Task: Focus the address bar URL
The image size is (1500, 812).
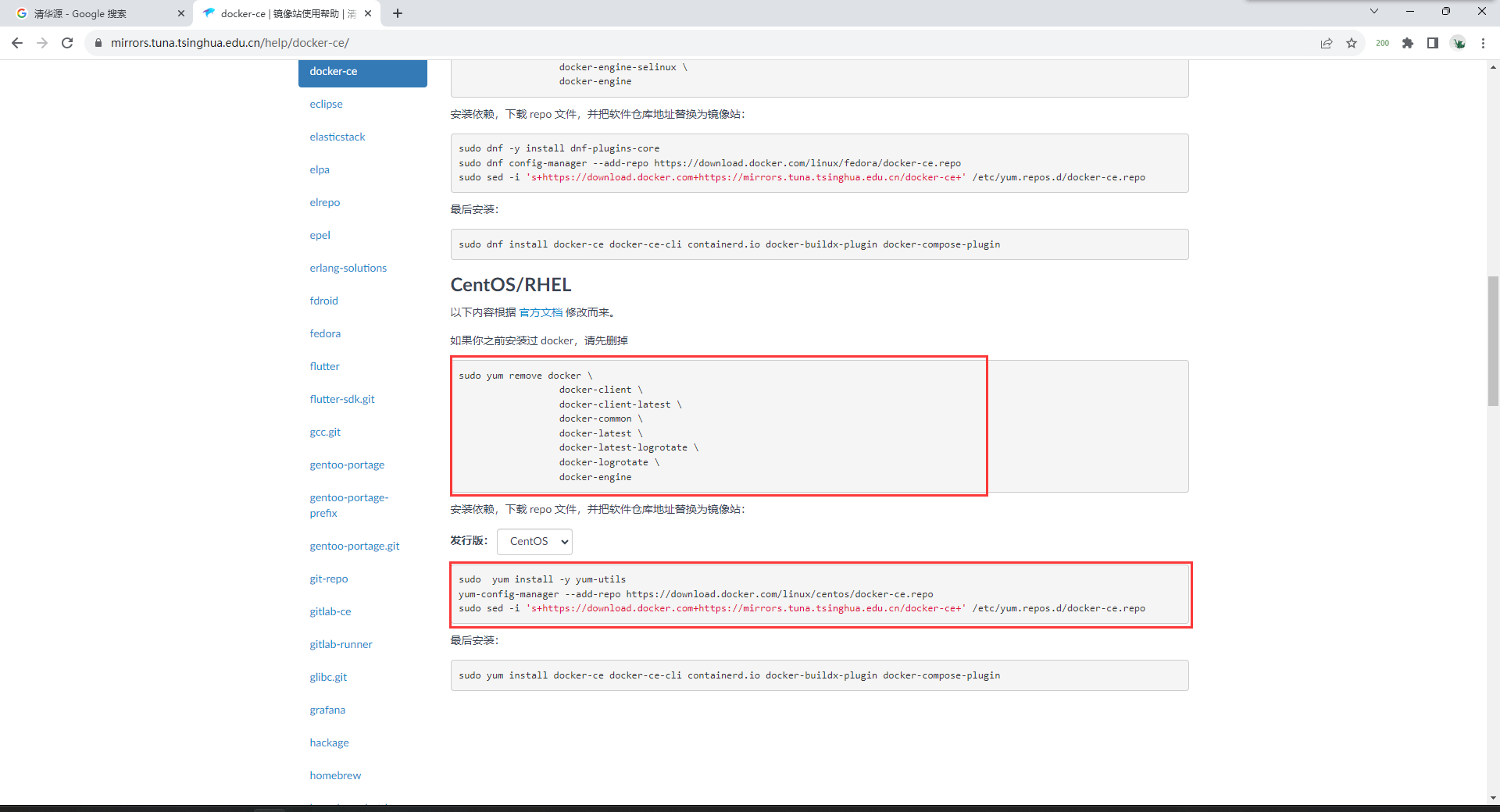Action: pos(230,43)
